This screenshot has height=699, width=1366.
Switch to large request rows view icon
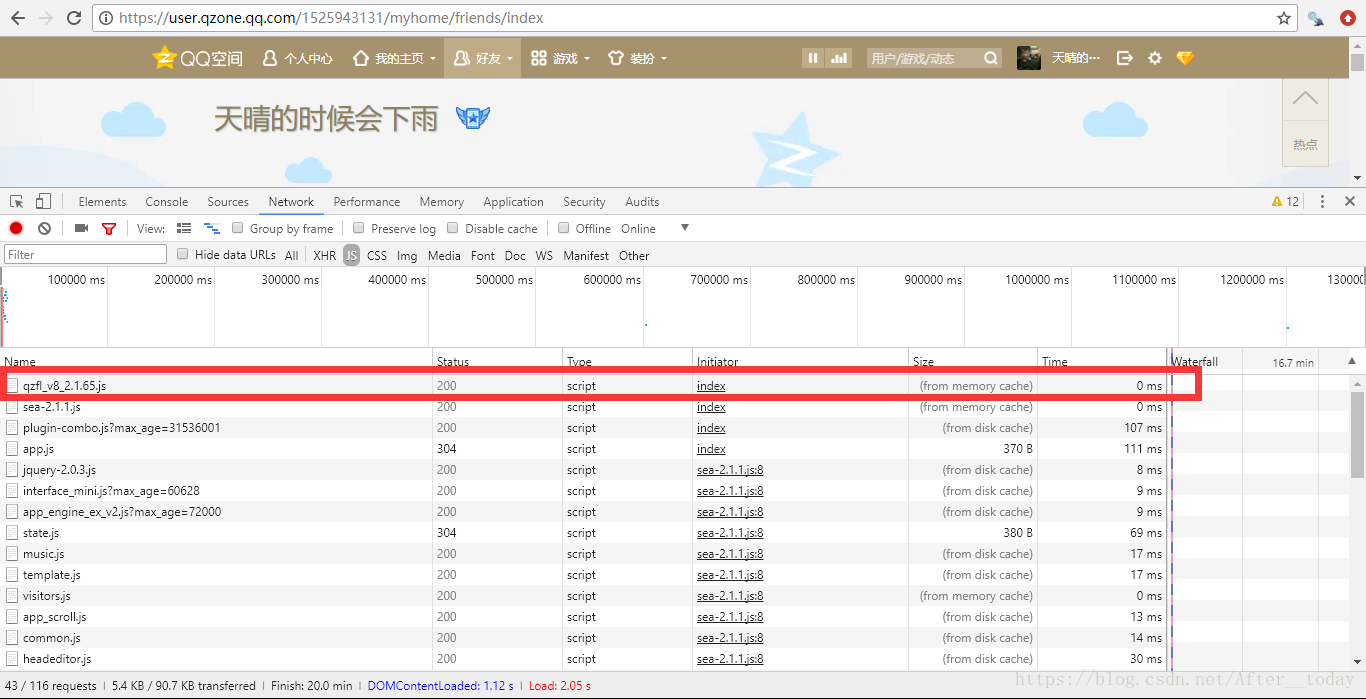pos(184,228)
